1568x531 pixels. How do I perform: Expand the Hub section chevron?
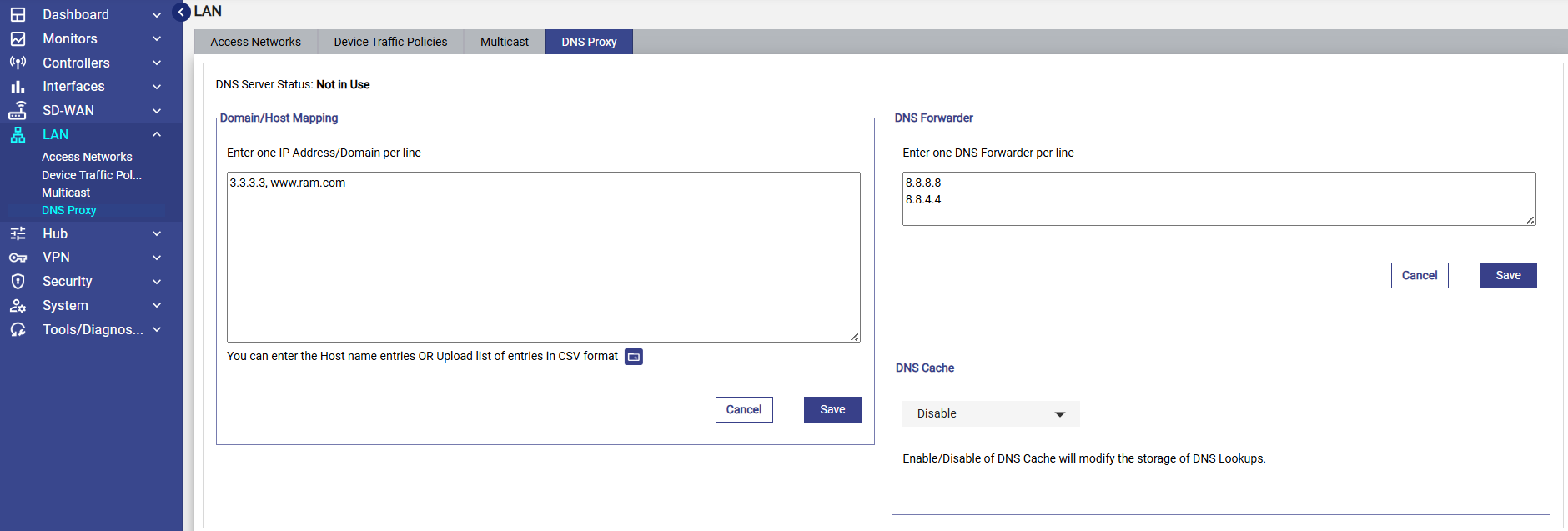[157, 234]
